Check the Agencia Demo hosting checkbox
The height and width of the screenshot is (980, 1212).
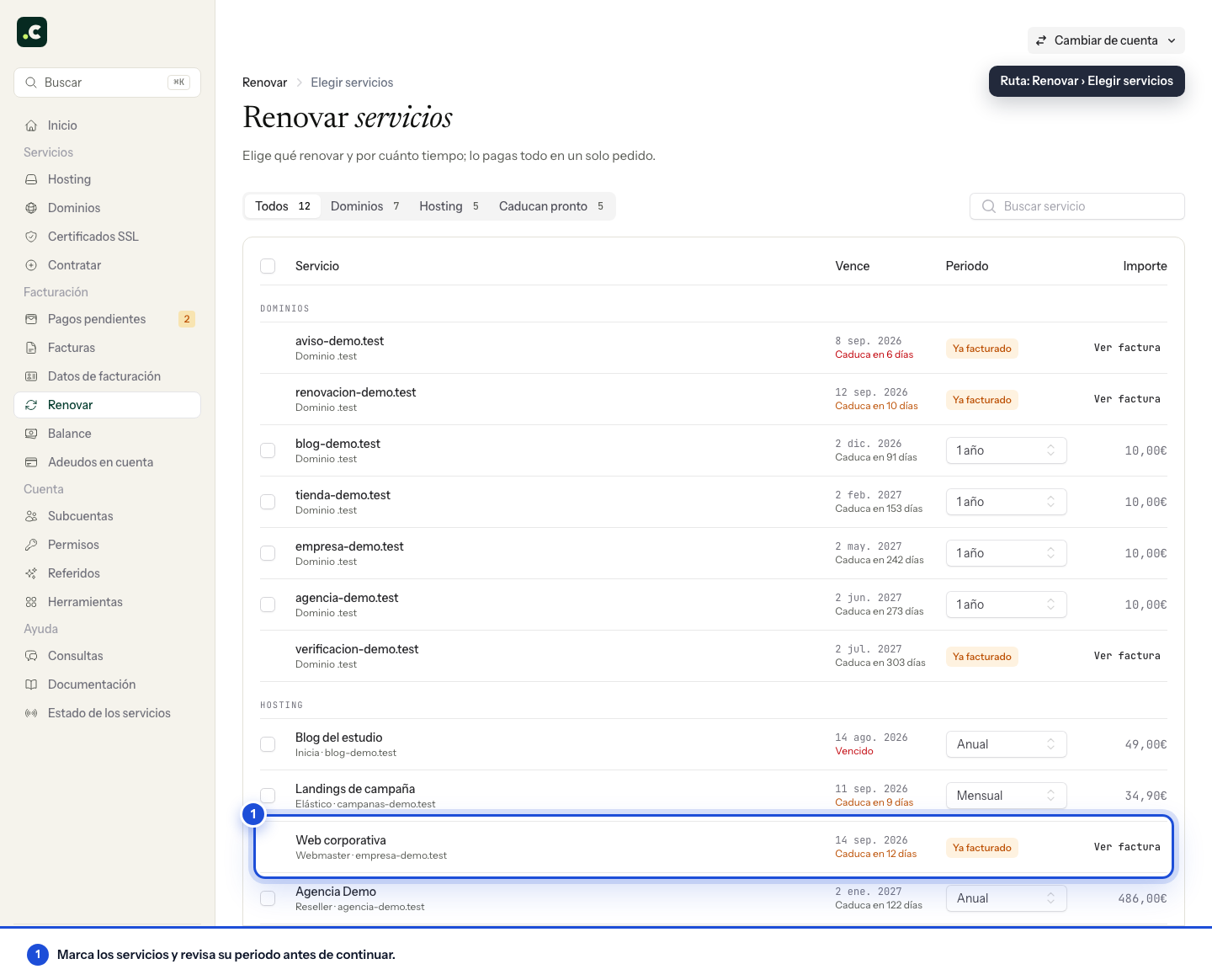point(268,898)
